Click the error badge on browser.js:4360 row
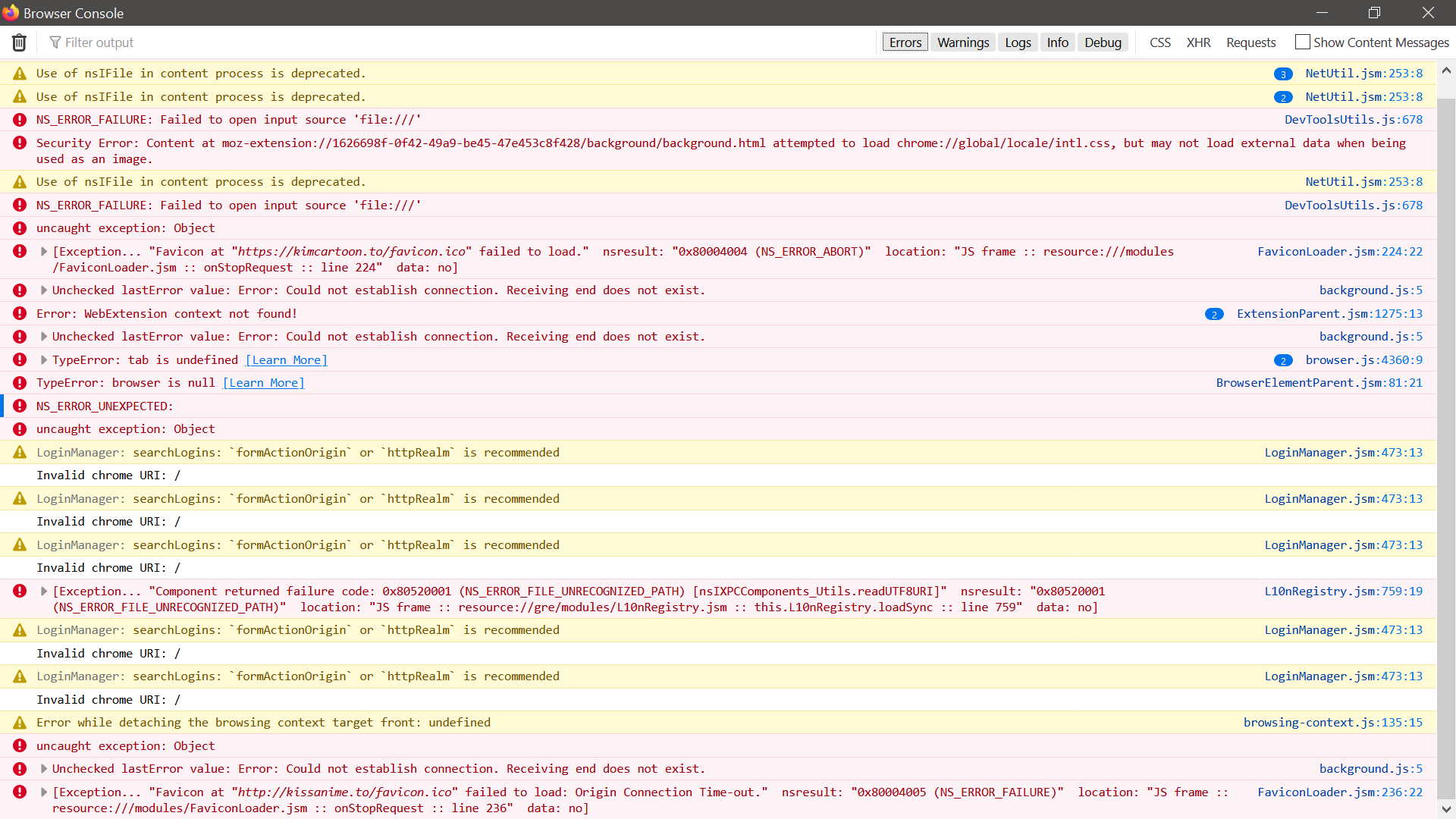The width and height of the screenshot is (1456, 819). [1283, 360]
